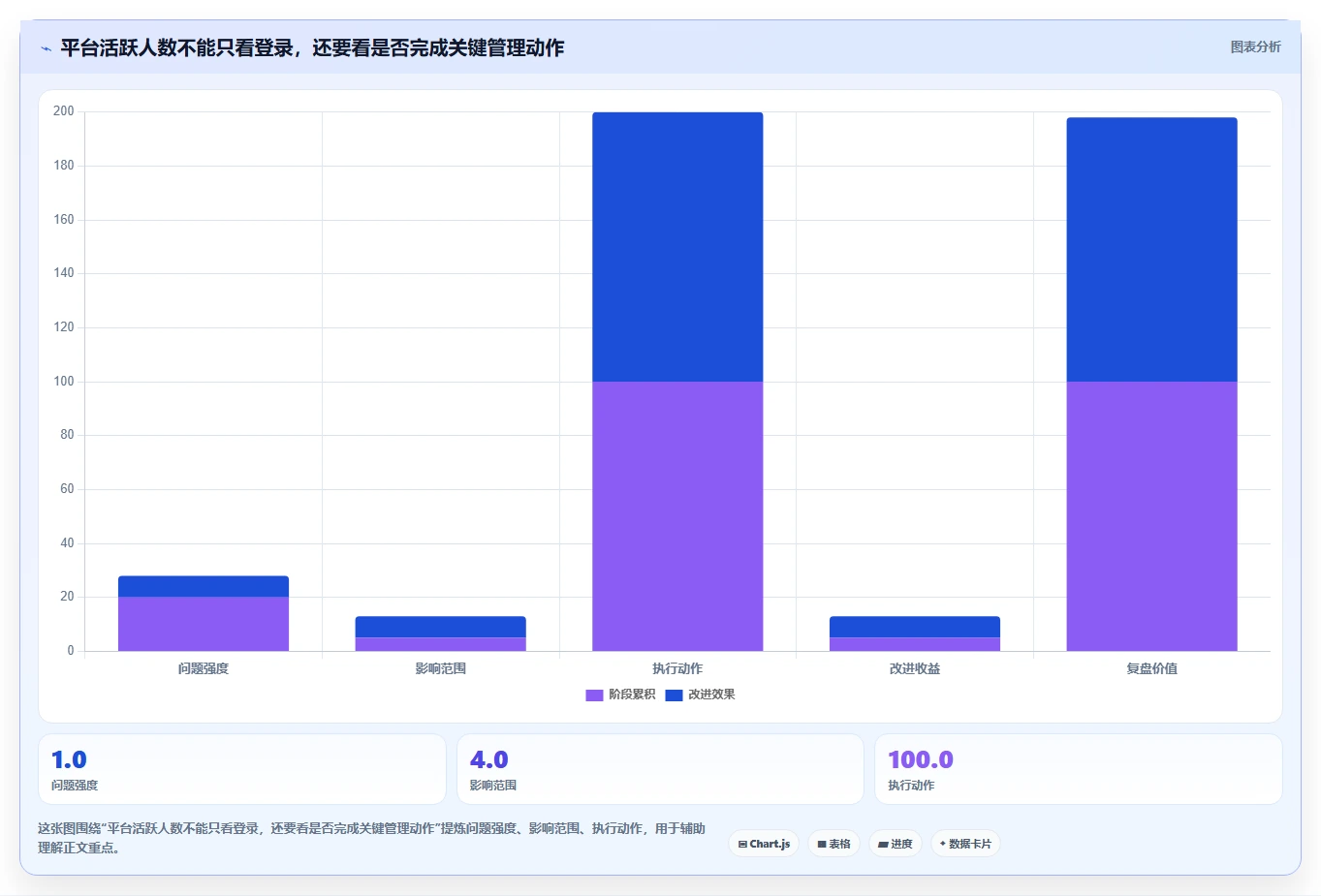Viewport: 1321px width, 896px height.
Task: Click the y-axis value 100
Action: point(64,382)
